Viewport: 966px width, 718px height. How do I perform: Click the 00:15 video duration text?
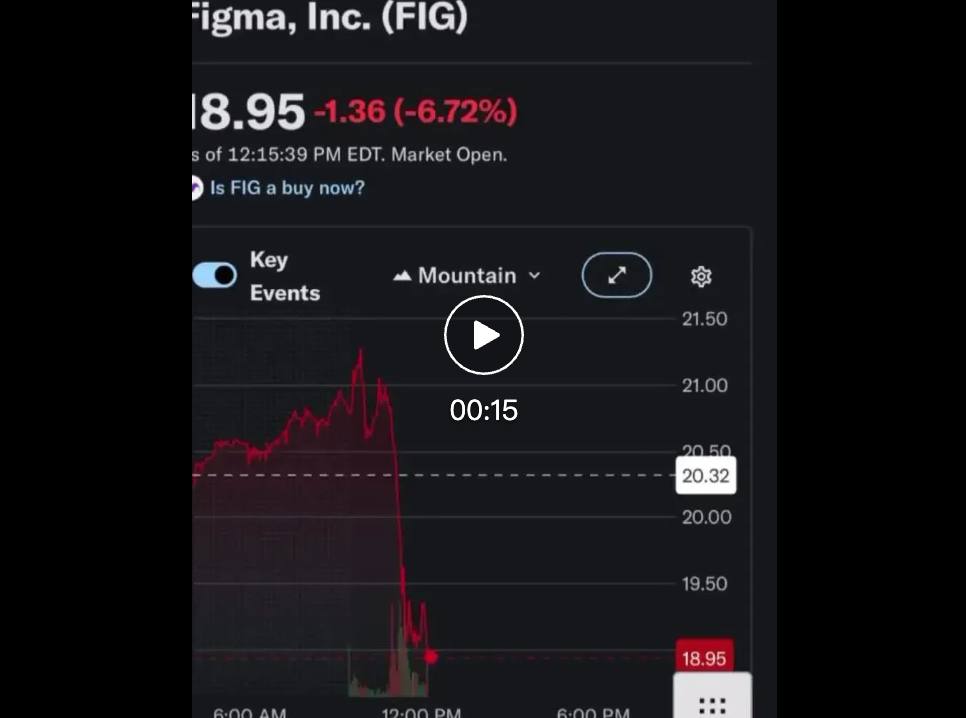tap(484, 409)
